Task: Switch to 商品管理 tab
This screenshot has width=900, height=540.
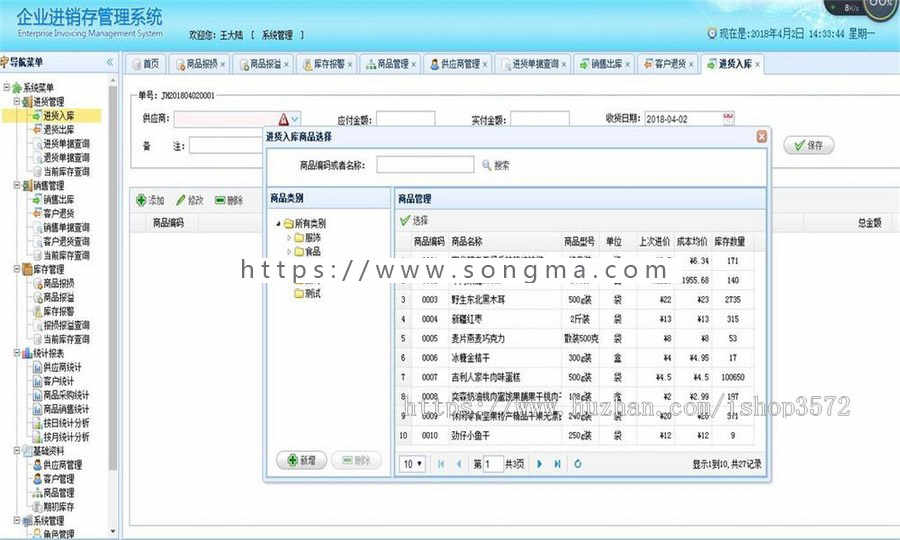Action: pyautogui.click(x=393, y=64)
